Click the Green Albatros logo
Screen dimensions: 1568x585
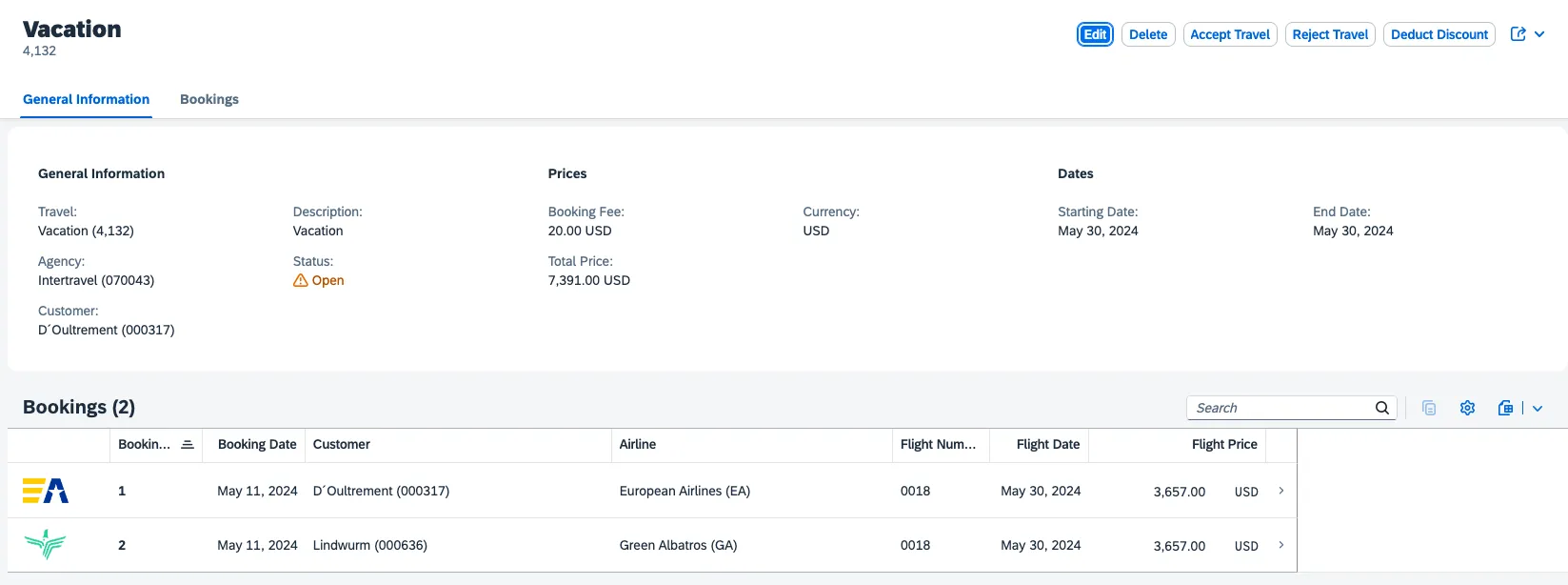[46, 545]
